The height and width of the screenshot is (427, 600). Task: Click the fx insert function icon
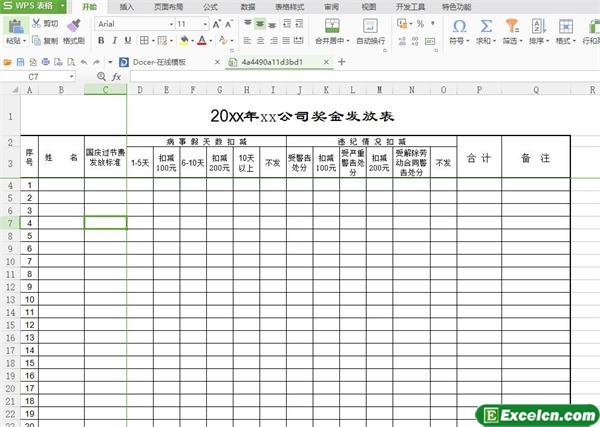coord(116,77)
